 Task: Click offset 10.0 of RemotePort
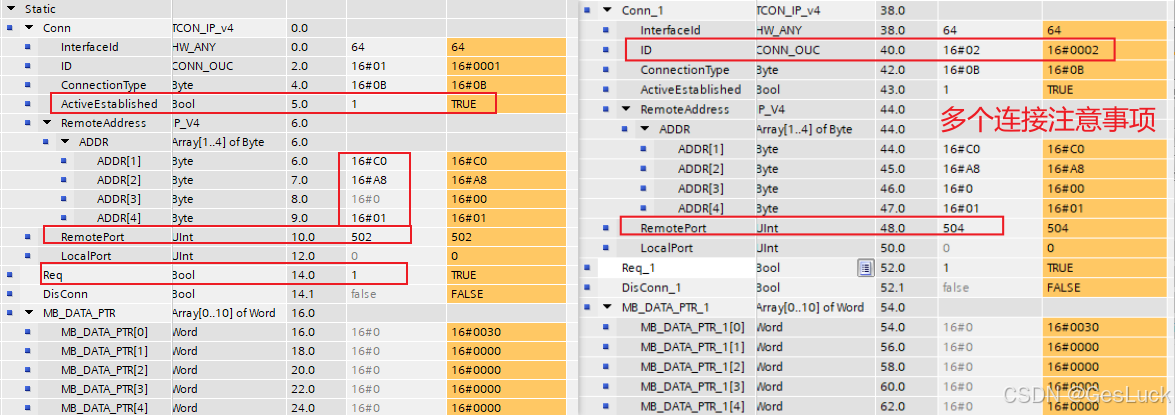click(x=304, y=237)
